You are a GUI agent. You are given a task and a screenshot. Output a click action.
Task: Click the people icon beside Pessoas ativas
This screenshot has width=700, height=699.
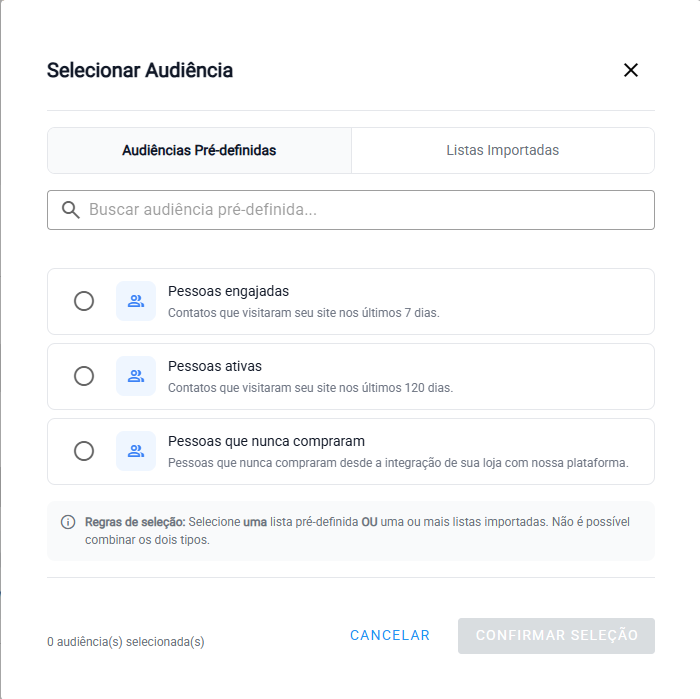(136, 376)
